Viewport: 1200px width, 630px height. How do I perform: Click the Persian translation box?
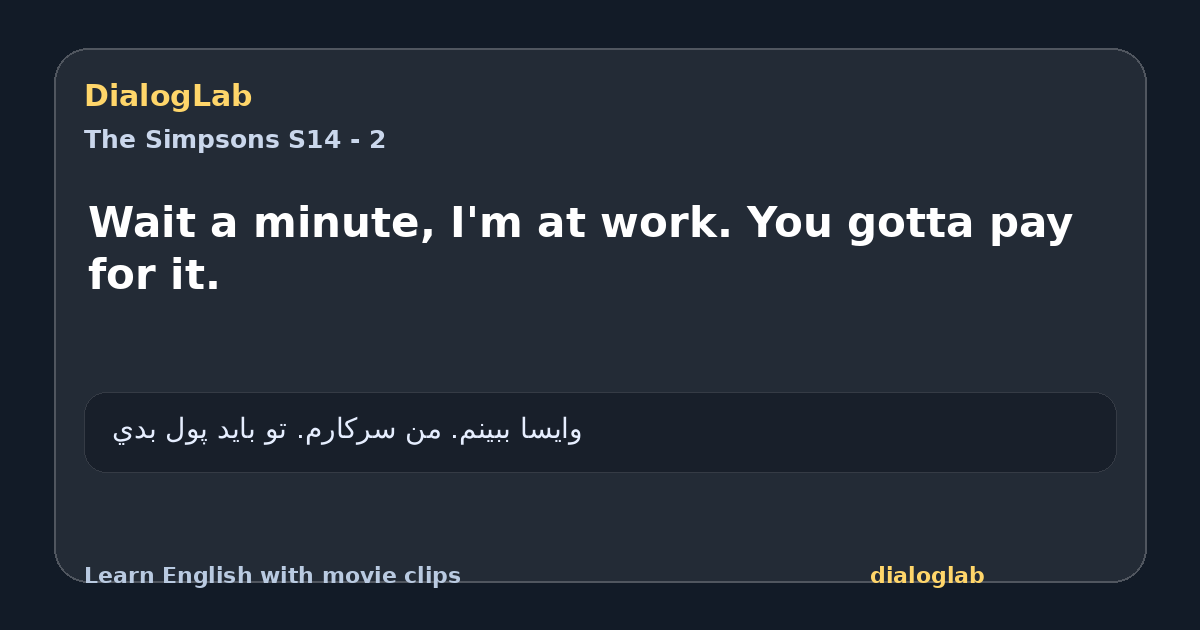tap(600, 432)
